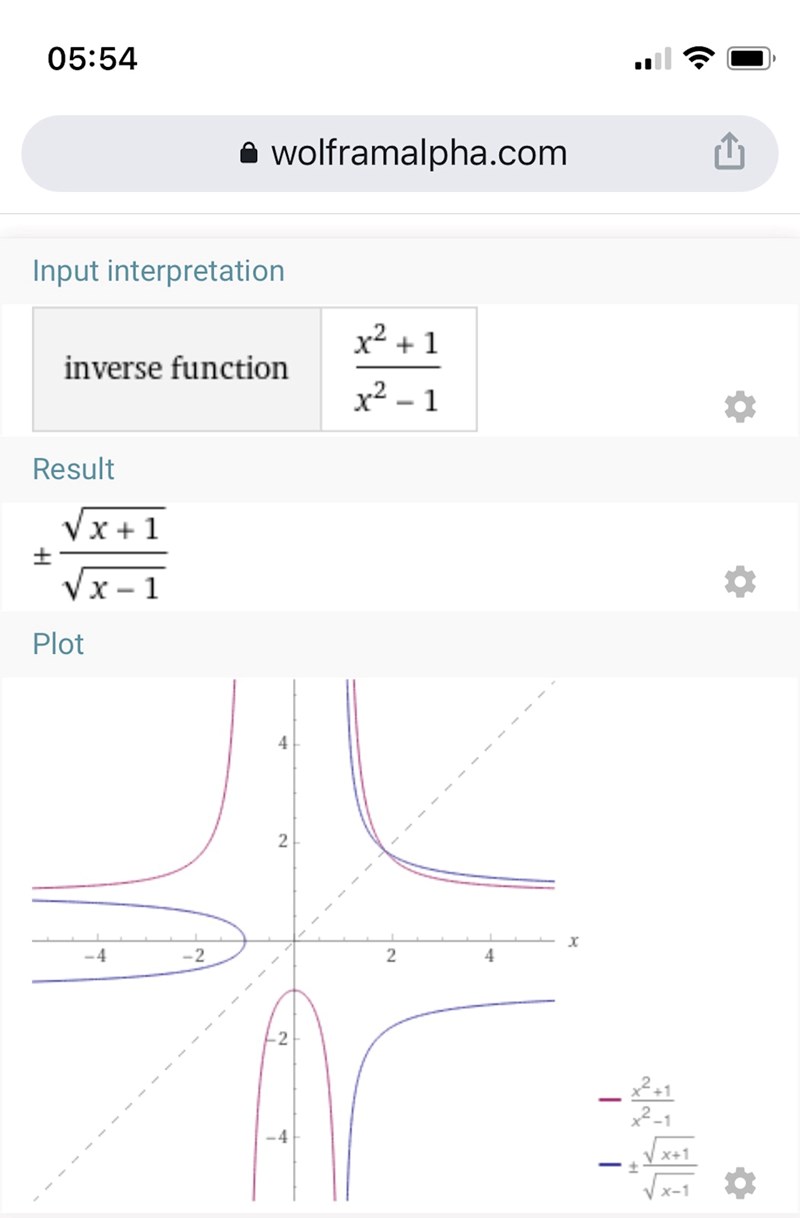The image size is (800, 1218).
Task: Click the input fraction expression cell
Action: click(398, 369)
